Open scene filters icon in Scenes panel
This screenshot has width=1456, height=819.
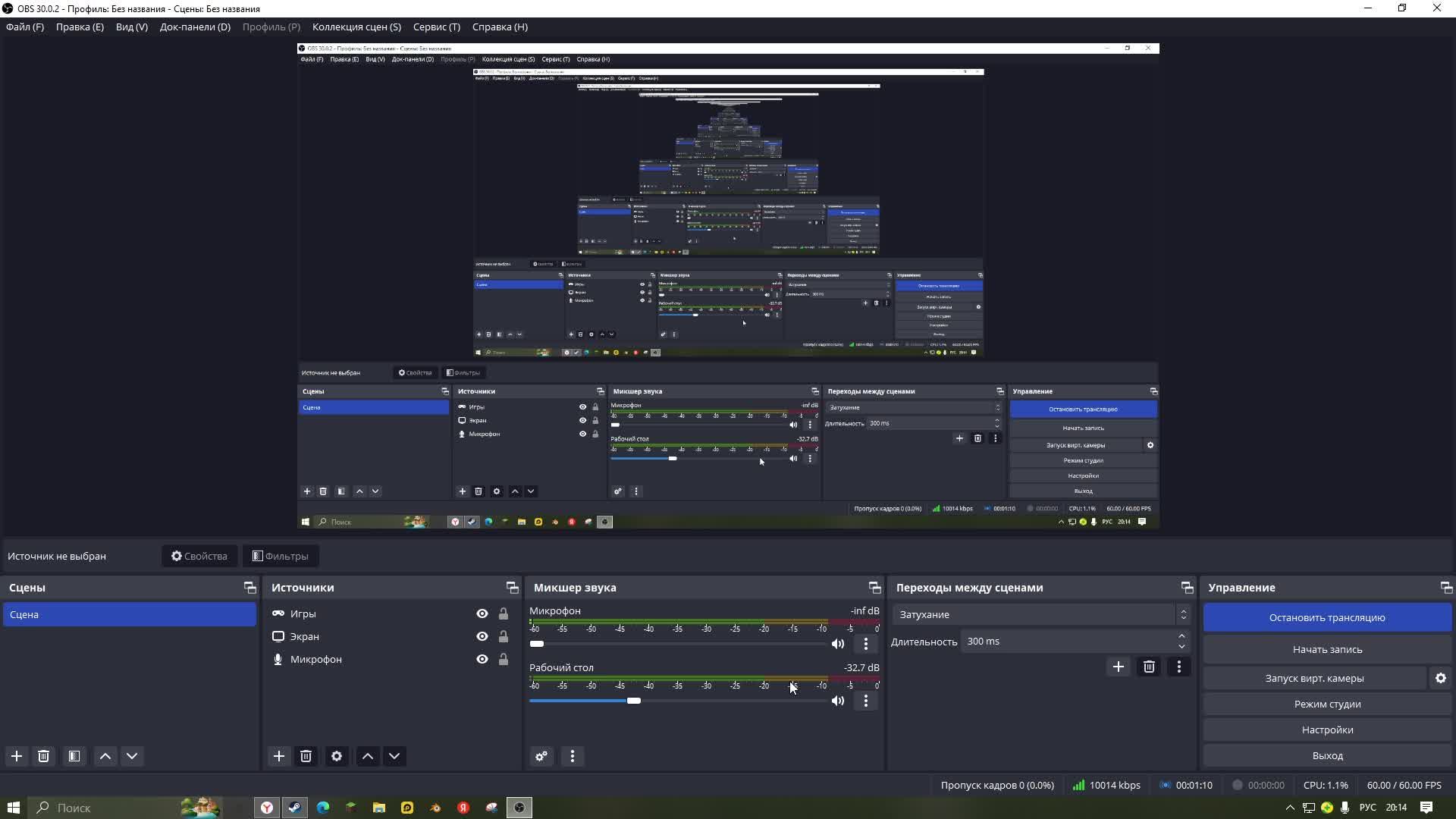pos(74,756)
